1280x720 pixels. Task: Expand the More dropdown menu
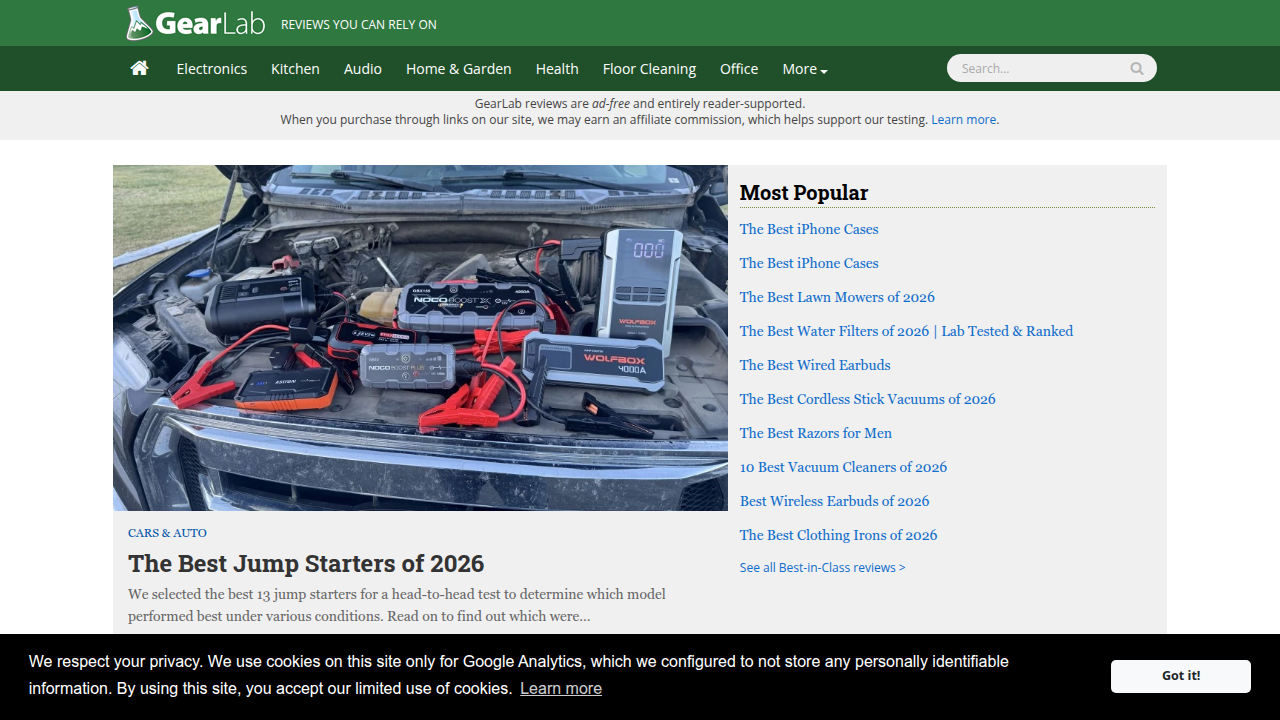[805, 69]
